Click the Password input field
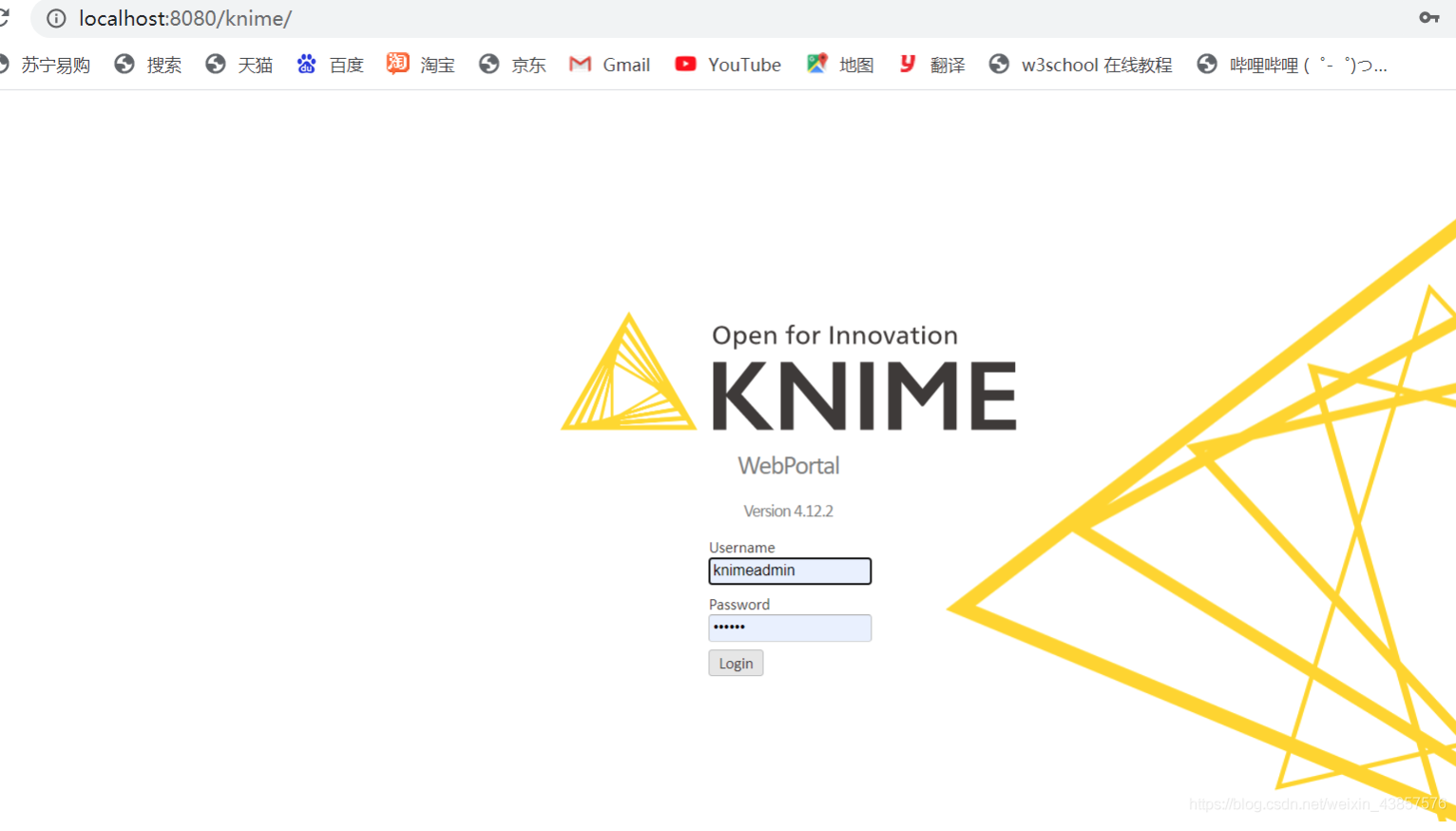 [x=790, y=628]
